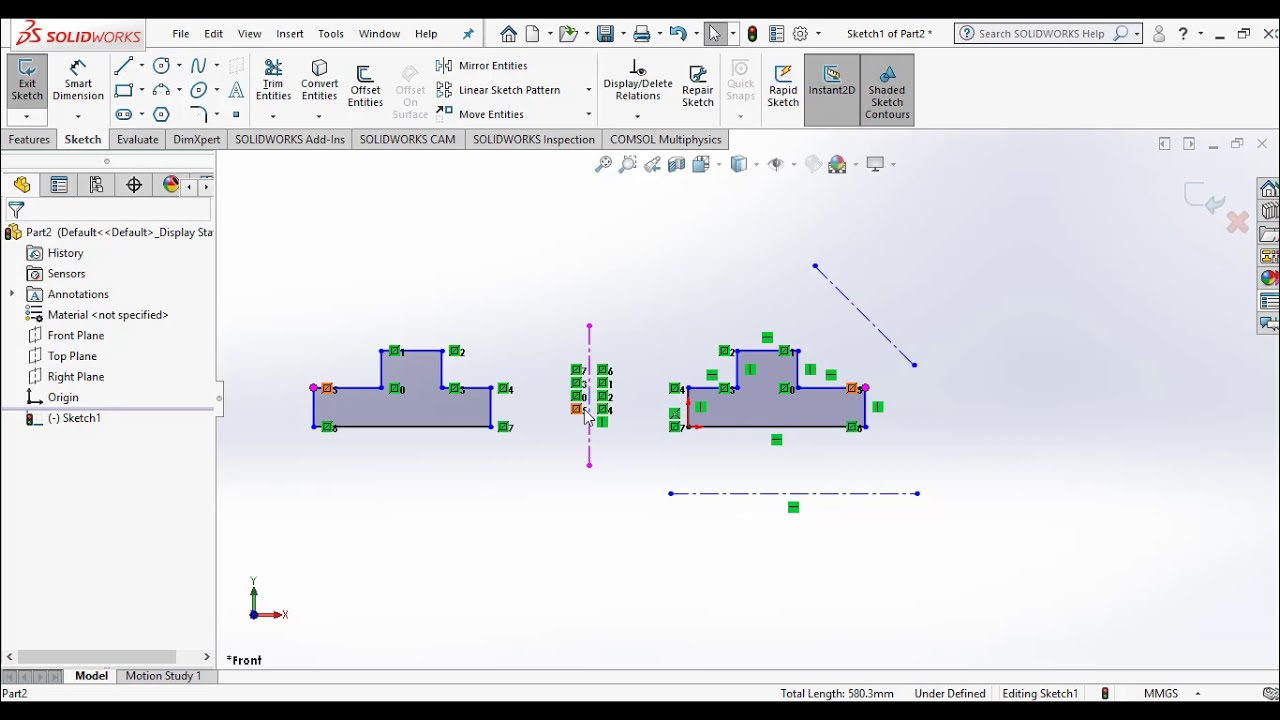
Task: Click the Rebuild traffic light icon
Action: click(752, 34)
